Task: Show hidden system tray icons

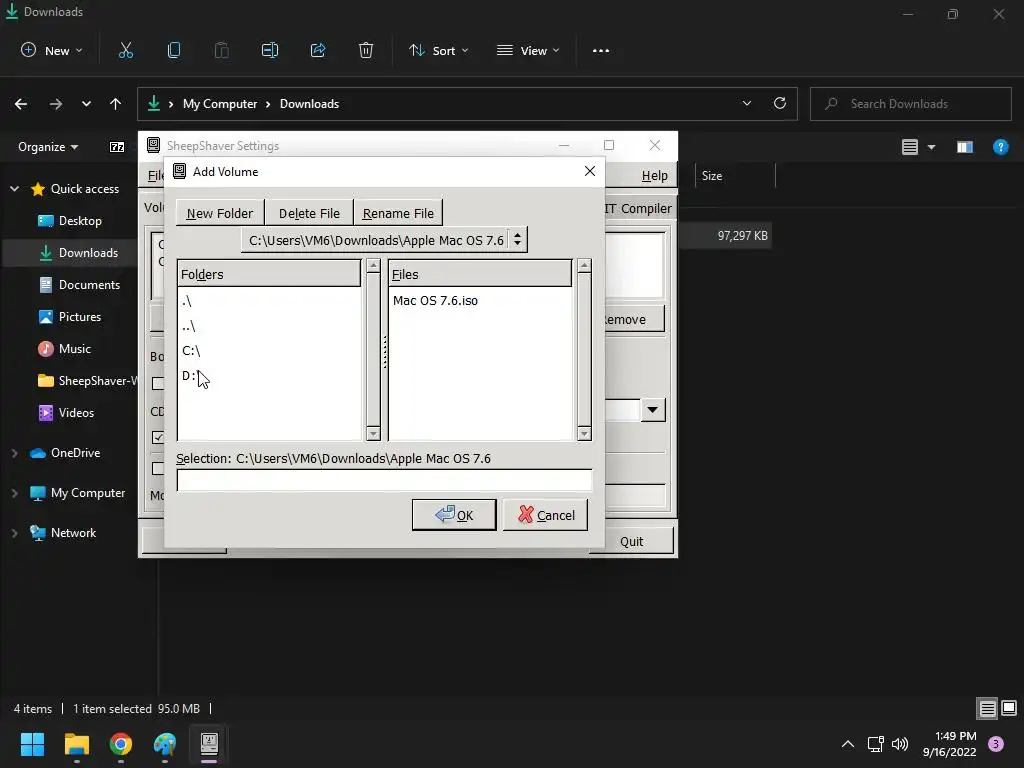Action: click(x=848, y=744)
